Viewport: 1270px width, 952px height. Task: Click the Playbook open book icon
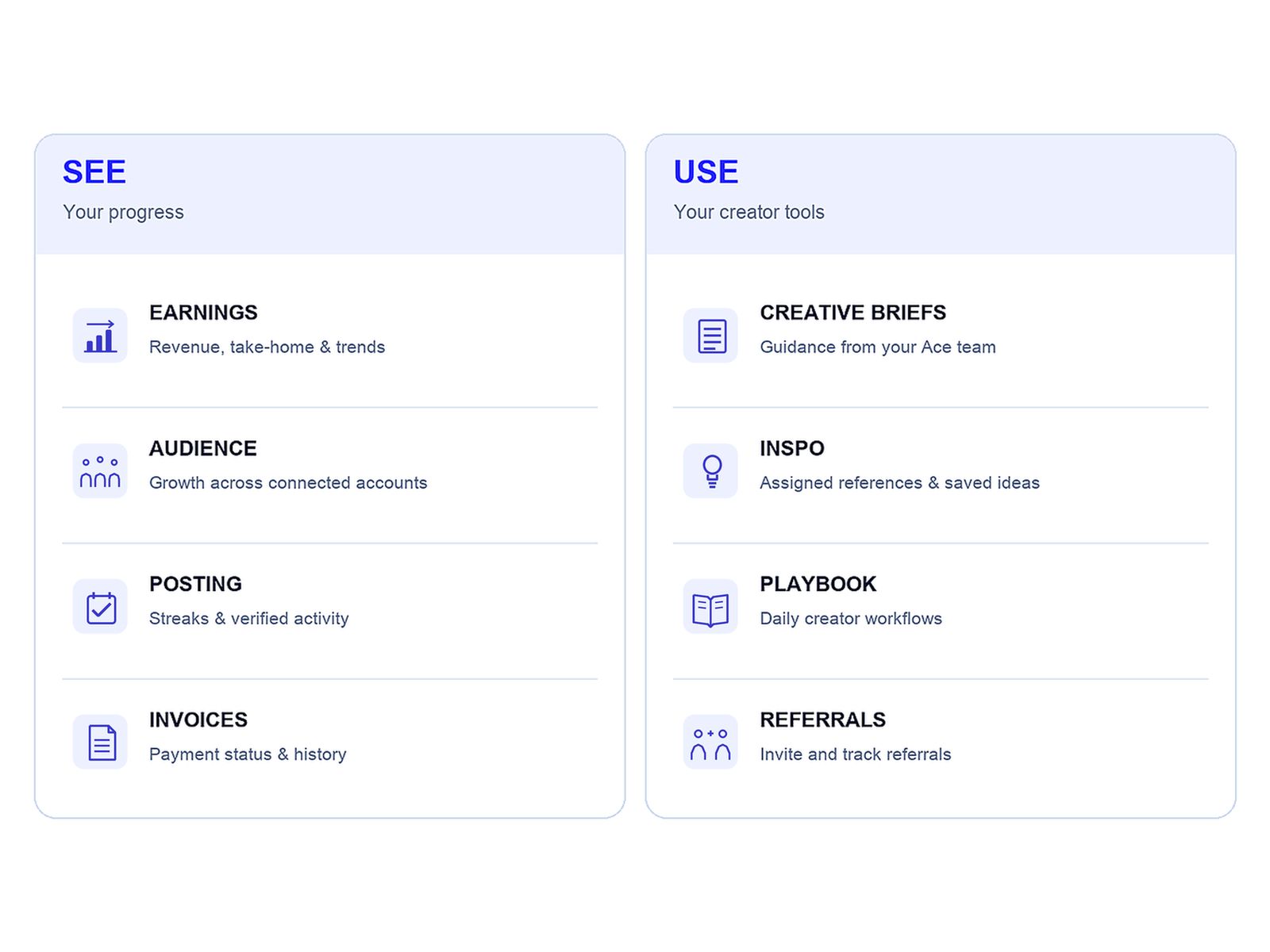coord(710,607)
